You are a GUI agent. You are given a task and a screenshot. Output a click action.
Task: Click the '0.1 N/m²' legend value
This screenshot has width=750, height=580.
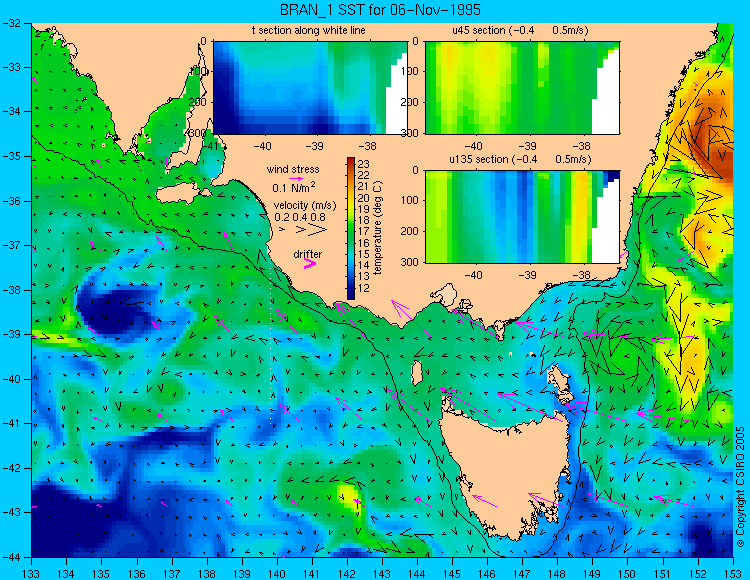[294, 187]
